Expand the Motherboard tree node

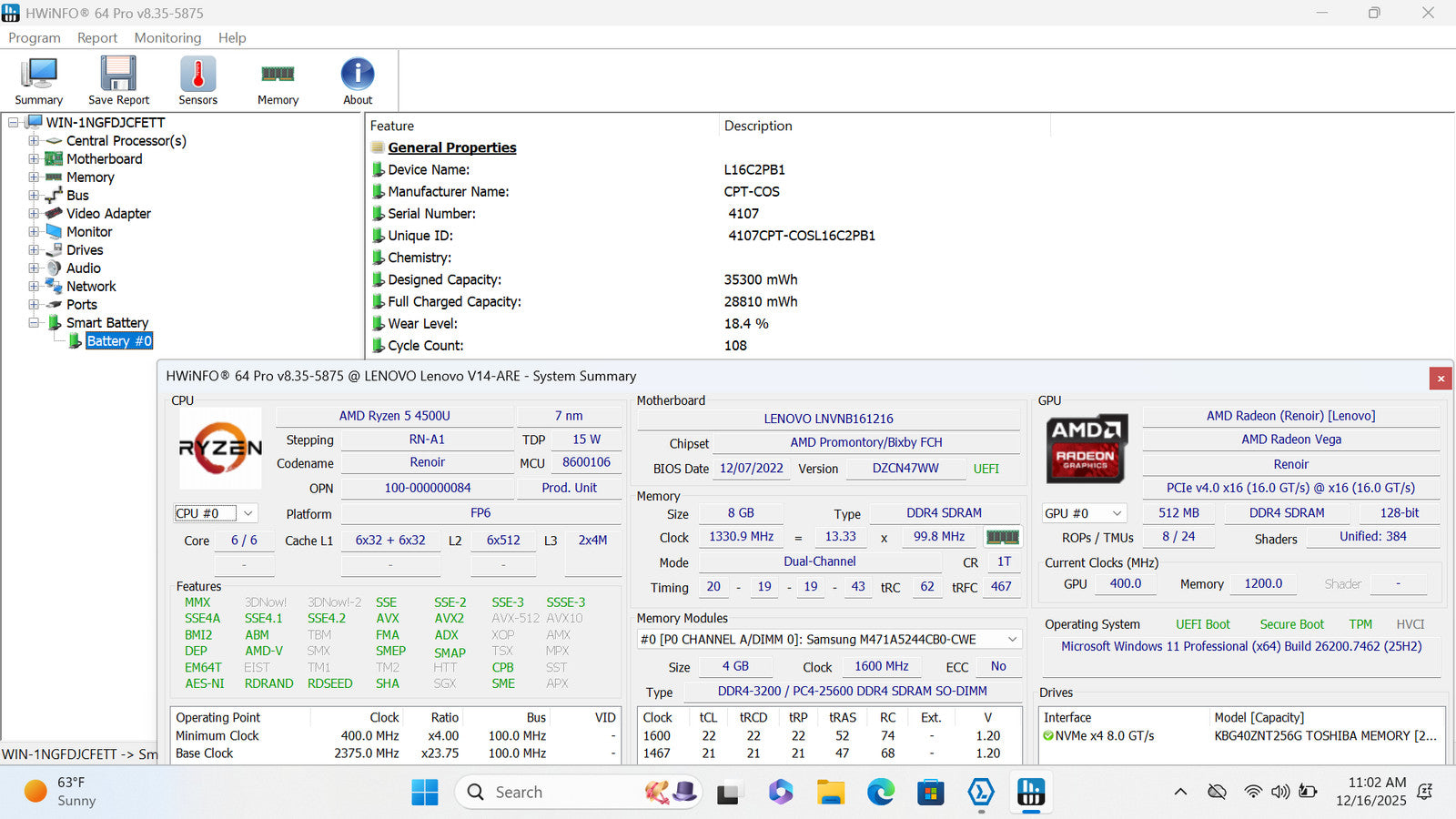tap(34, 159)
